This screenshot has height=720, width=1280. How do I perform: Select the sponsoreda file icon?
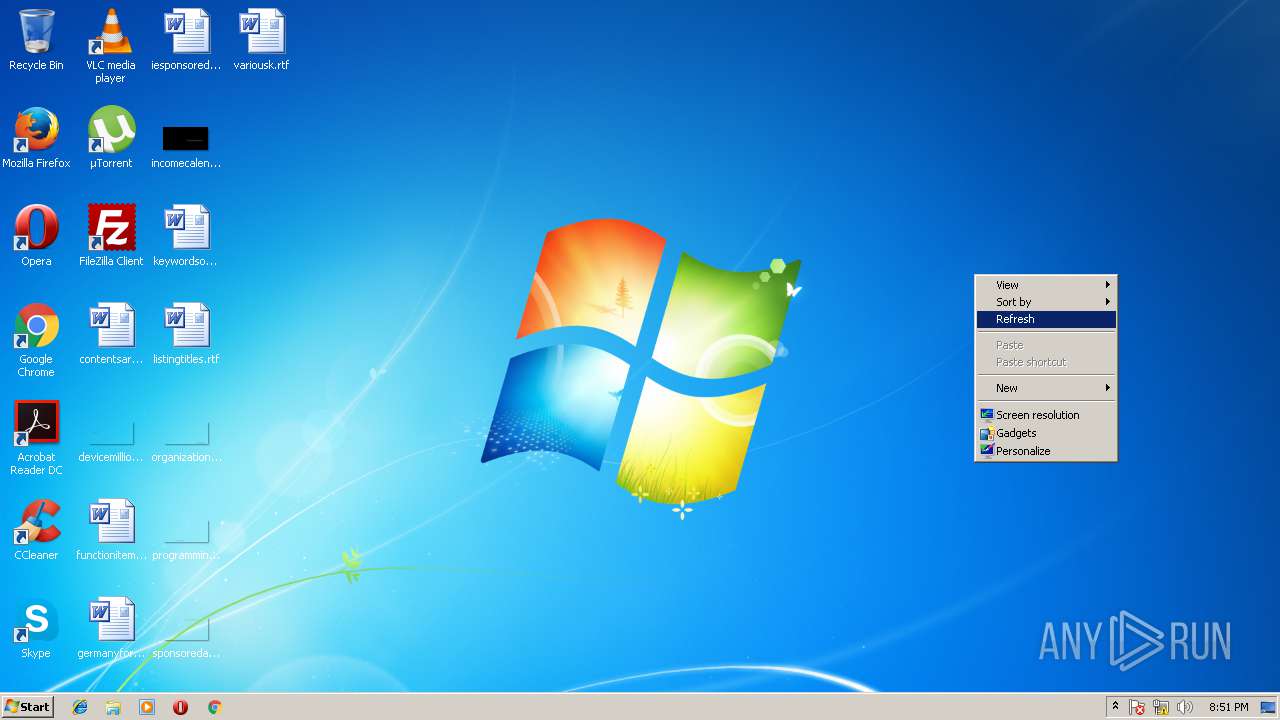(x=186, y=637)
